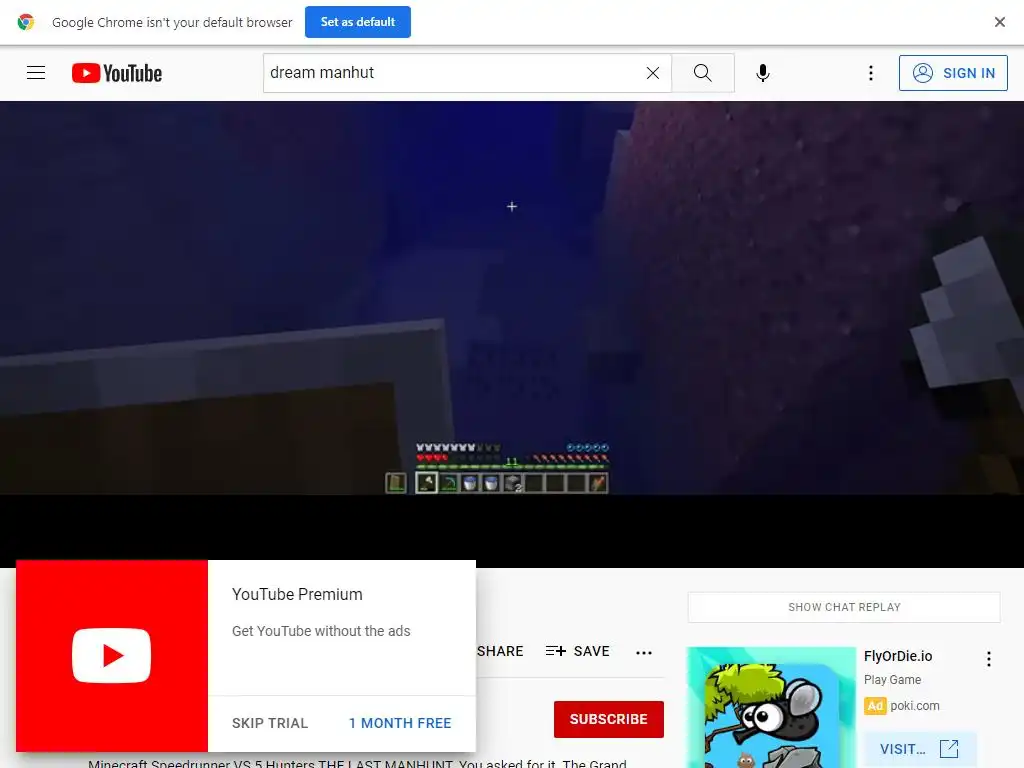Open the more actions ellipsis below the video

(x=644, y=652)
